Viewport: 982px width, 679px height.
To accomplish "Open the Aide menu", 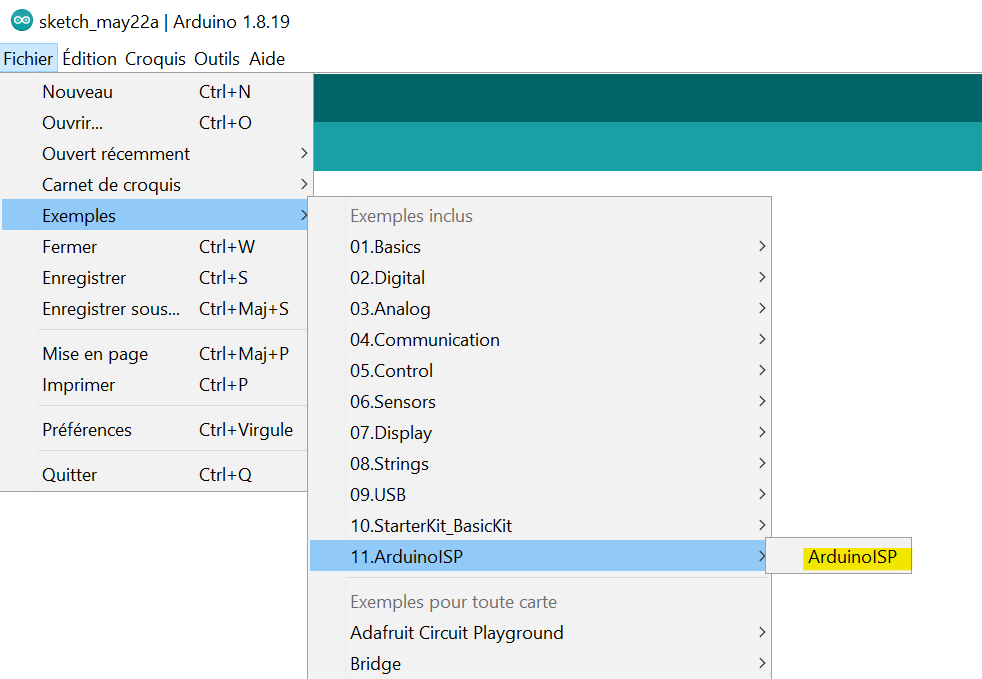I will point(267,58).
